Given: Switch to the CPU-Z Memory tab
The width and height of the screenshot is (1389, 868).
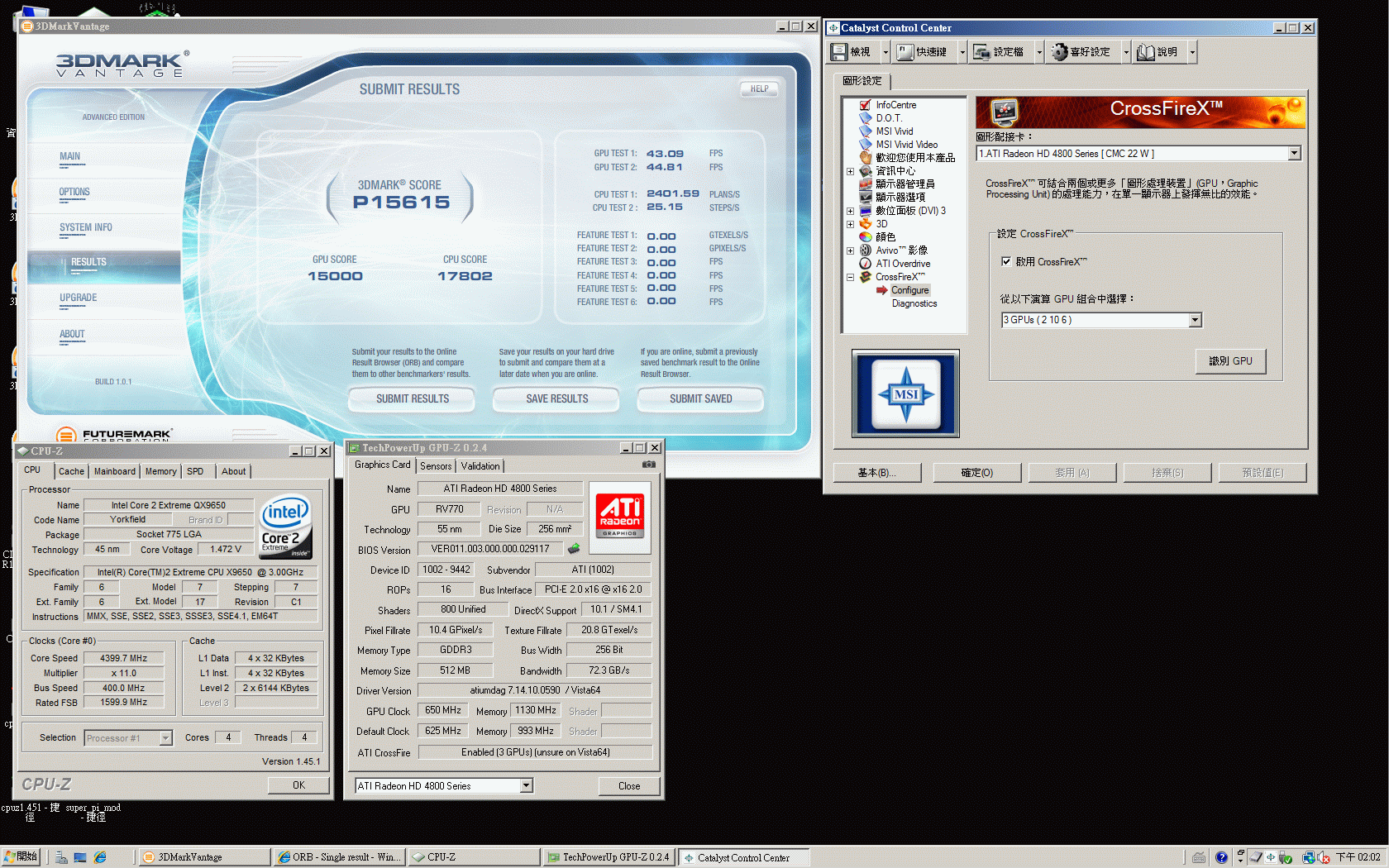Looking at the screenshot, I should click(x=160, y=471).
